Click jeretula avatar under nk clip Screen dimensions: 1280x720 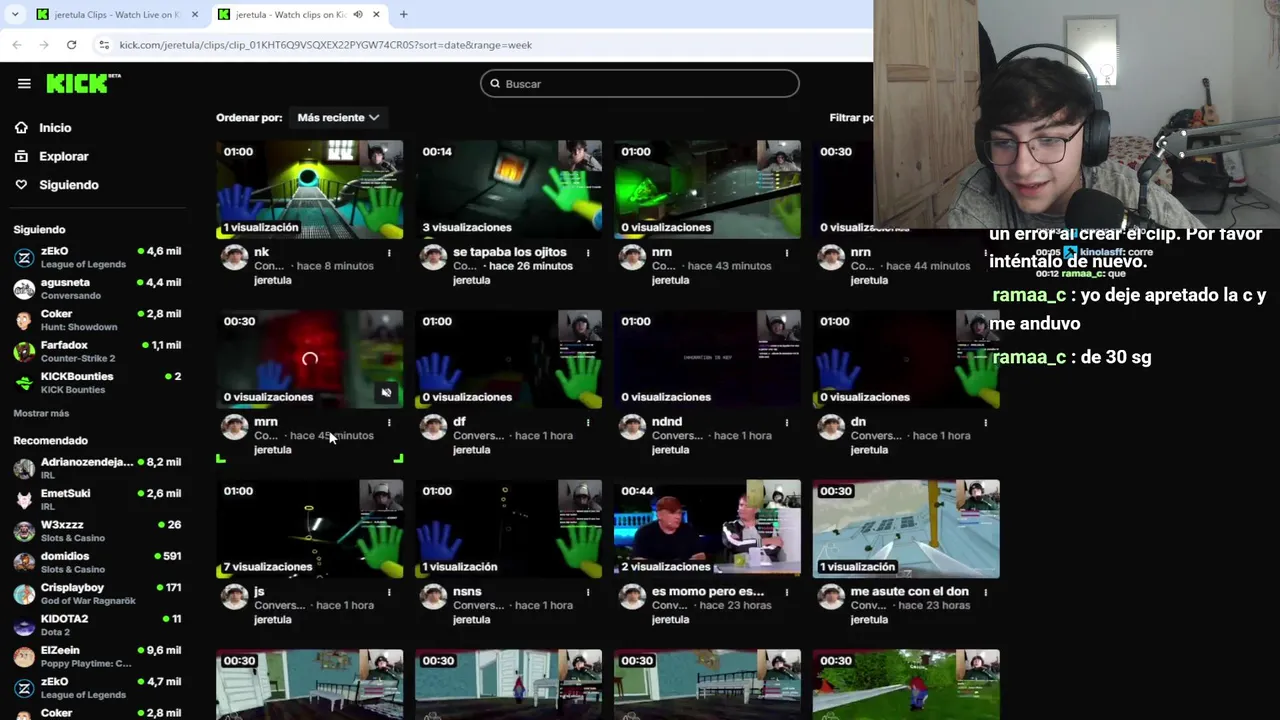pyautogui.click(x=235, y=258)
